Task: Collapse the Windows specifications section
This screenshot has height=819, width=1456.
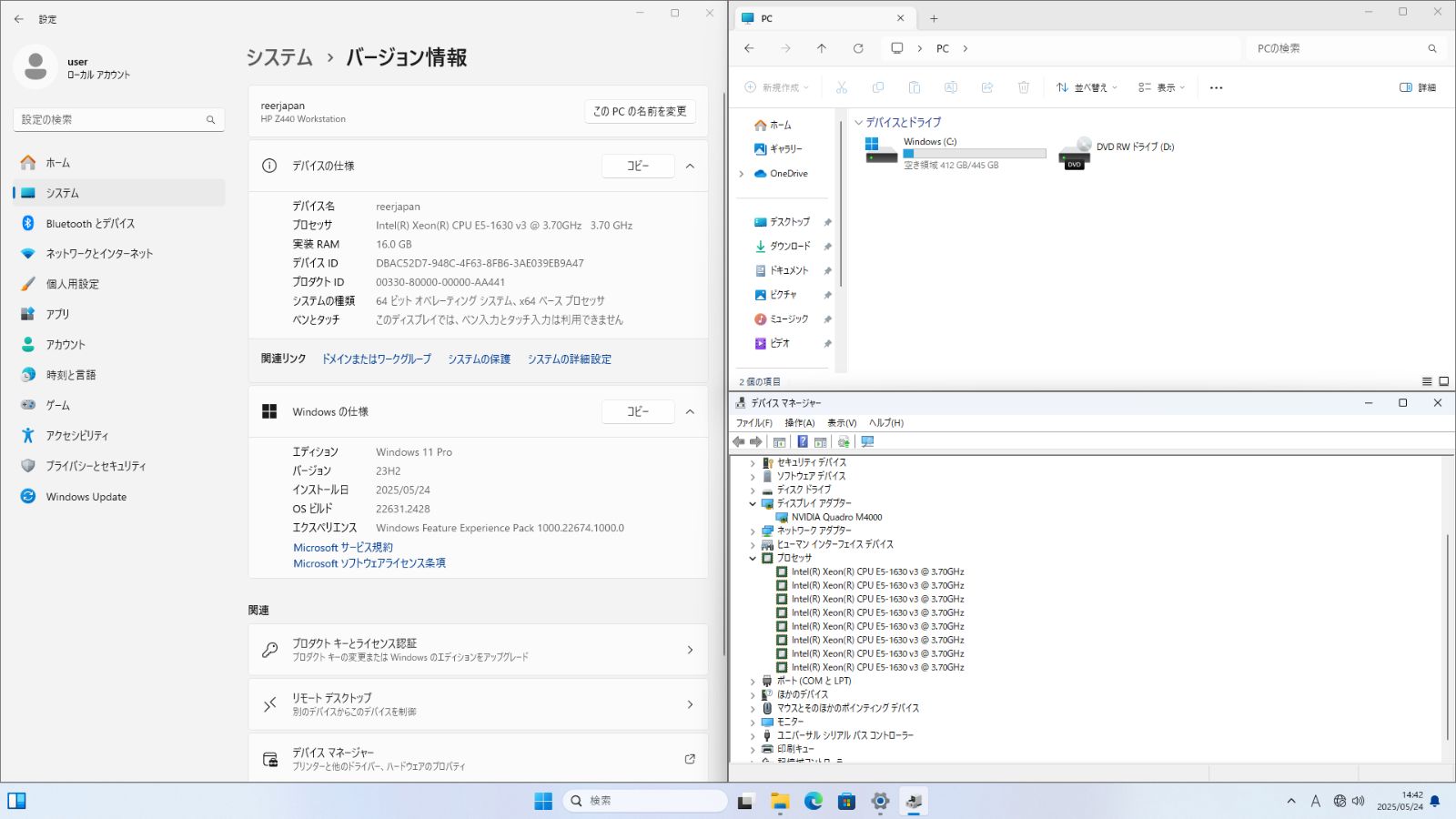Action: pyautogui.click(x=690, y=411)
